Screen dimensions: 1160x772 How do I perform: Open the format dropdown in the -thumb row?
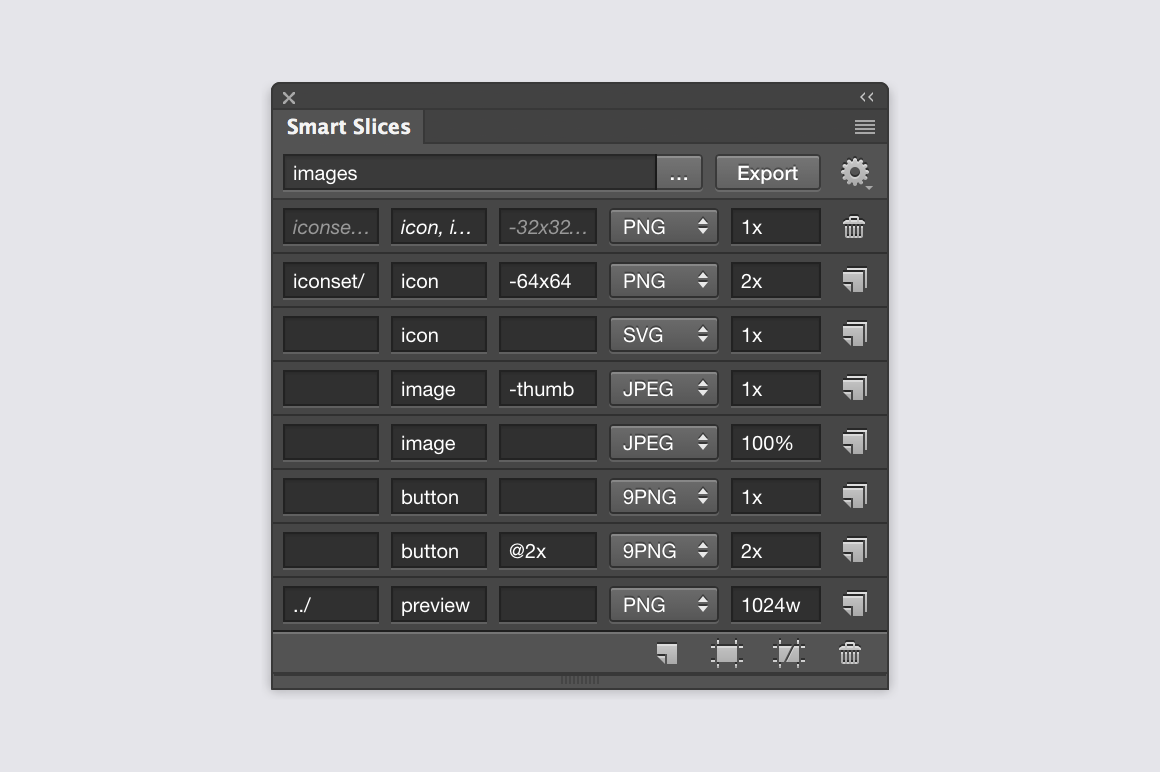coord(664,389)
